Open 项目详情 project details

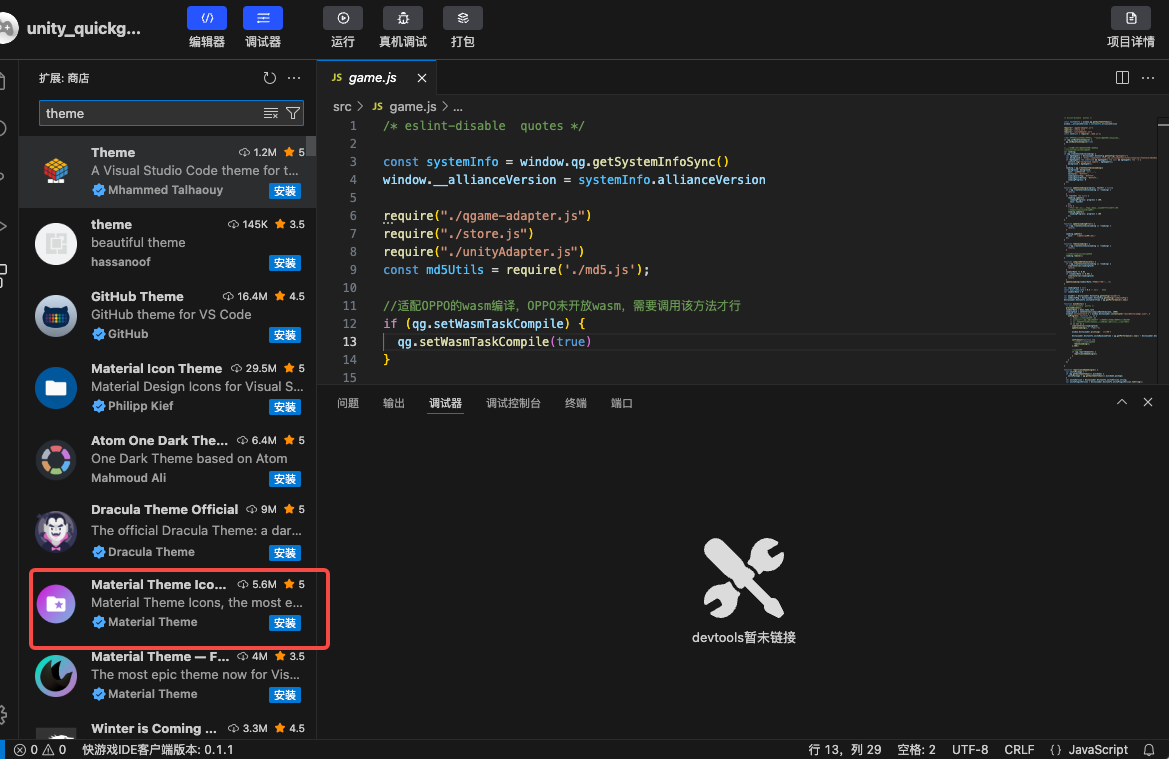click(x=1131, y=18)
